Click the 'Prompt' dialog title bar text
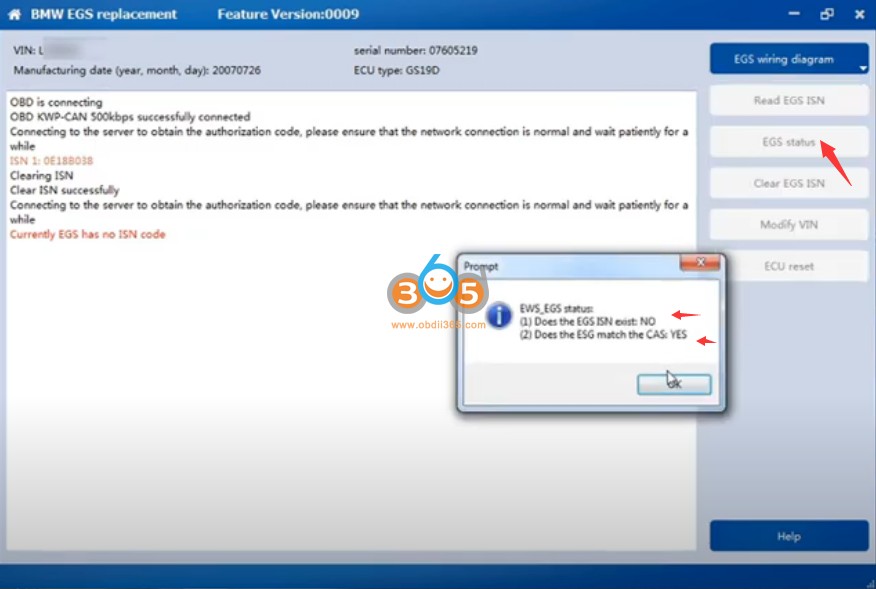876x589 pixels. [480, 267]
